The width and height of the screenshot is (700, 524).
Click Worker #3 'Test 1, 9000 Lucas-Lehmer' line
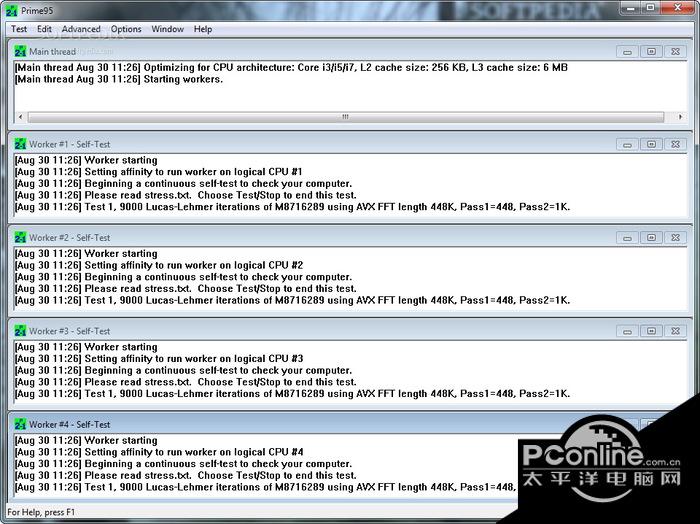coord(292,393)
